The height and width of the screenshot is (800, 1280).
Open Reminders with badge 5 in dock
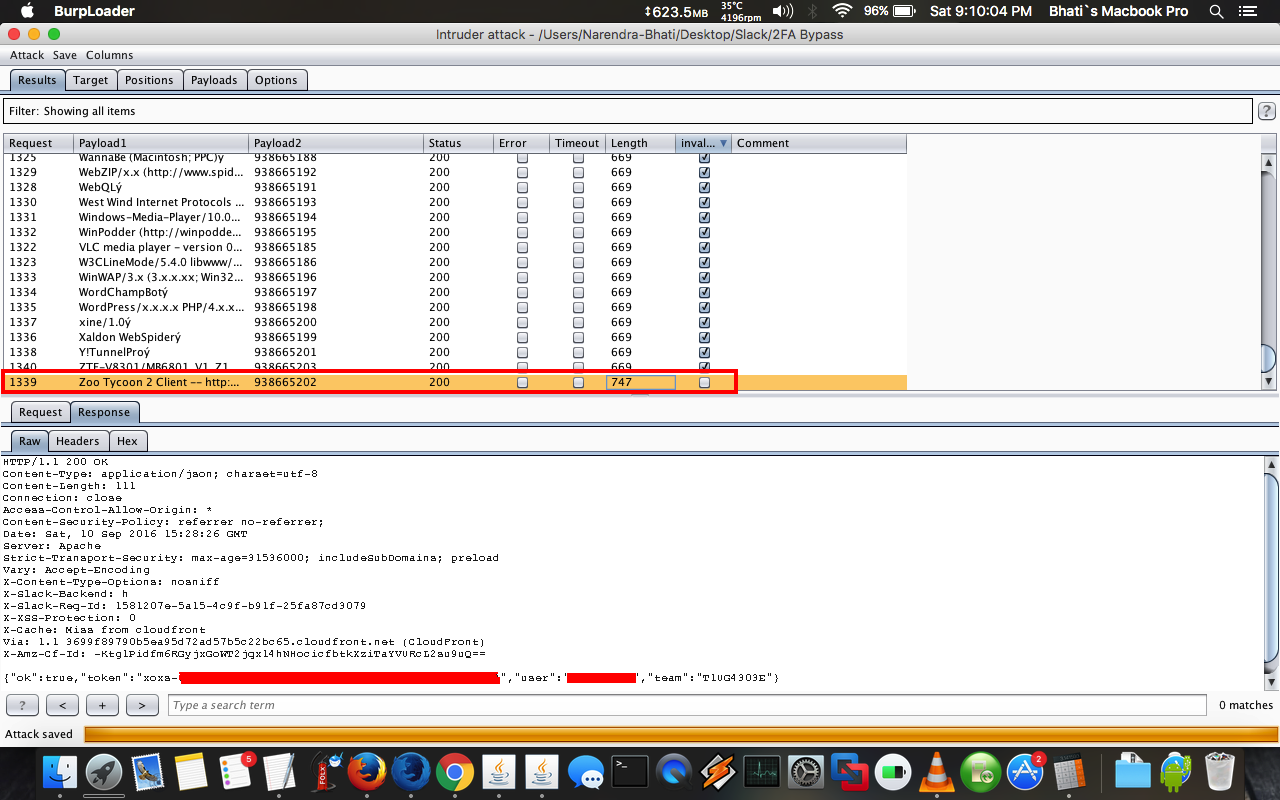point(236,772)
